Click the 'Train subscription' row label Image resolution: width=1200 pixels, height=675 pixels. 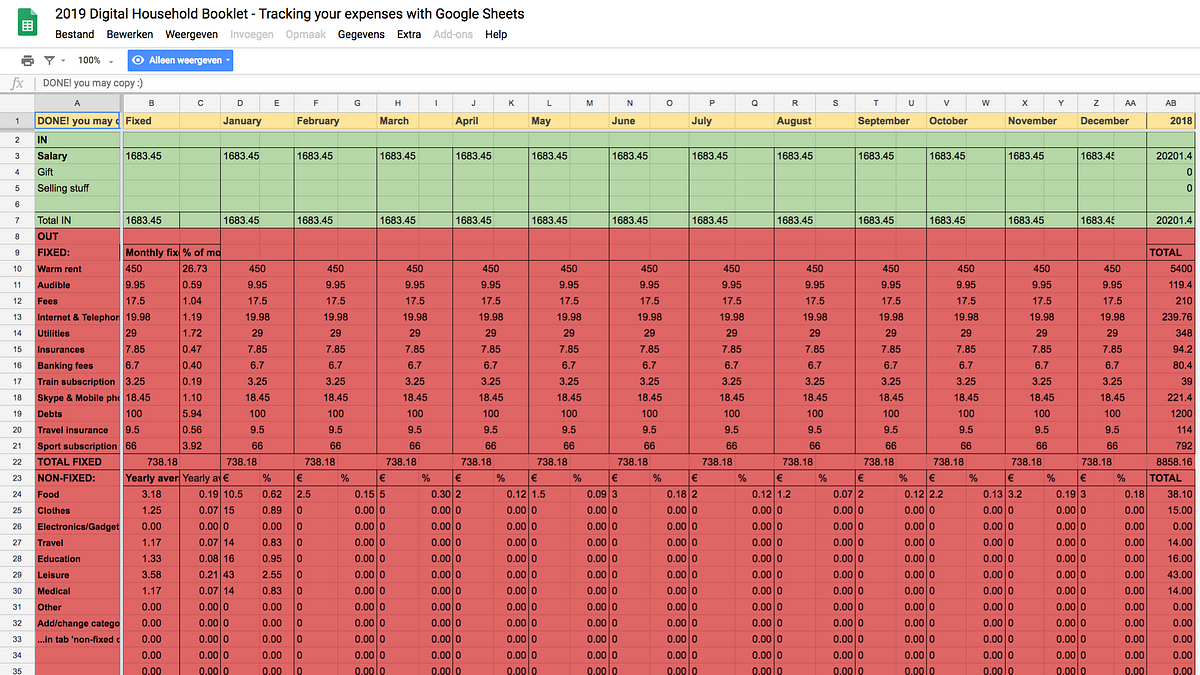(77, 382)
